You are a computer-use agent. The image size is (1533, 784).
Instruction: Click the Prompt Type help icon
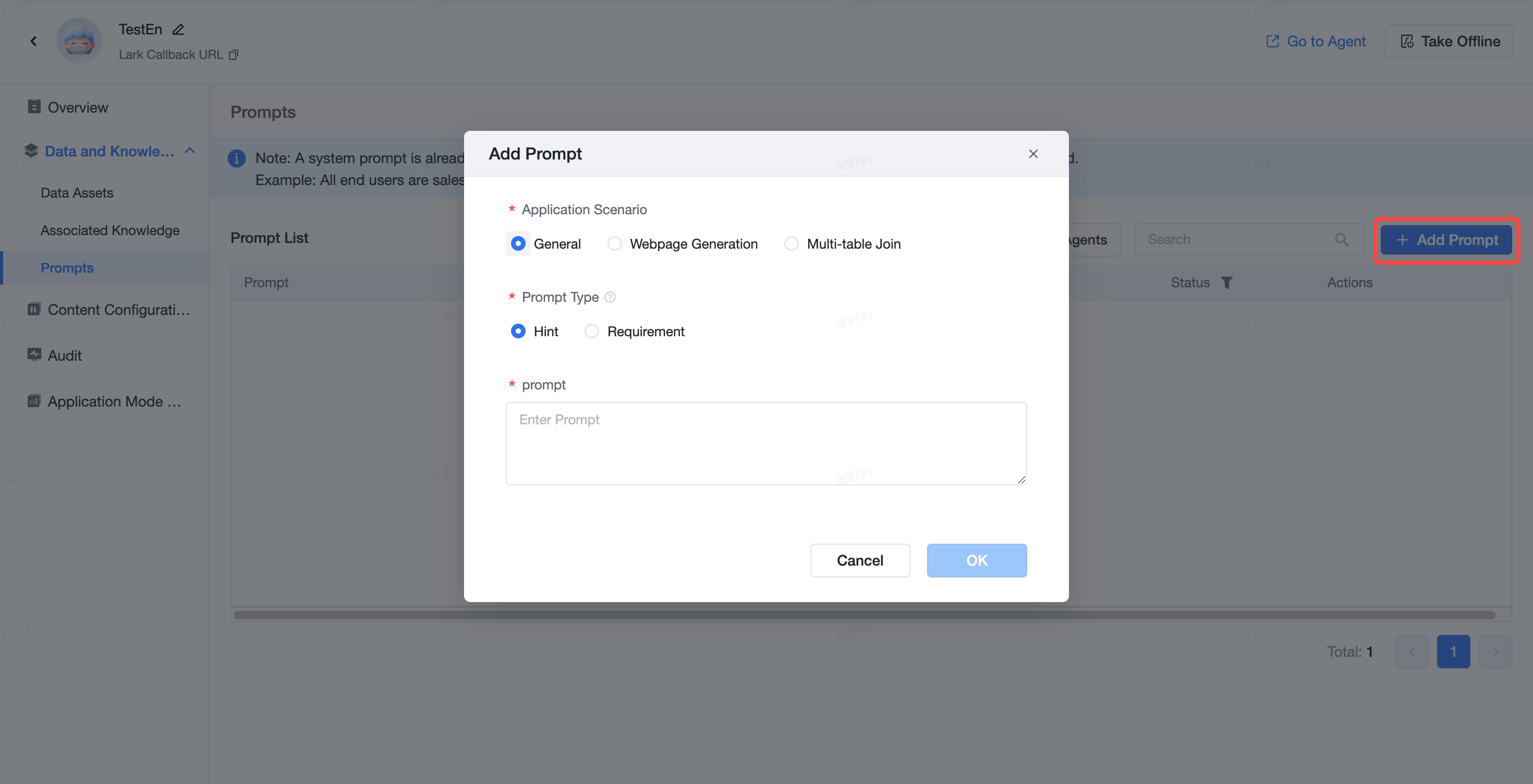610,297
